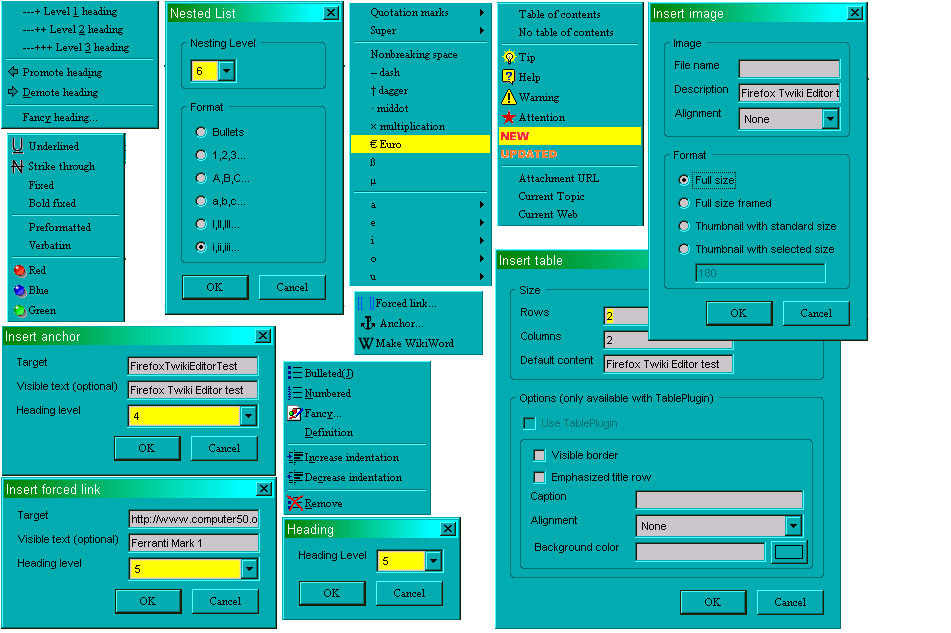This screenshot has width=951, height=633.
Task: Click OK in the Heading dialog
Action: [x=331, y=592]
